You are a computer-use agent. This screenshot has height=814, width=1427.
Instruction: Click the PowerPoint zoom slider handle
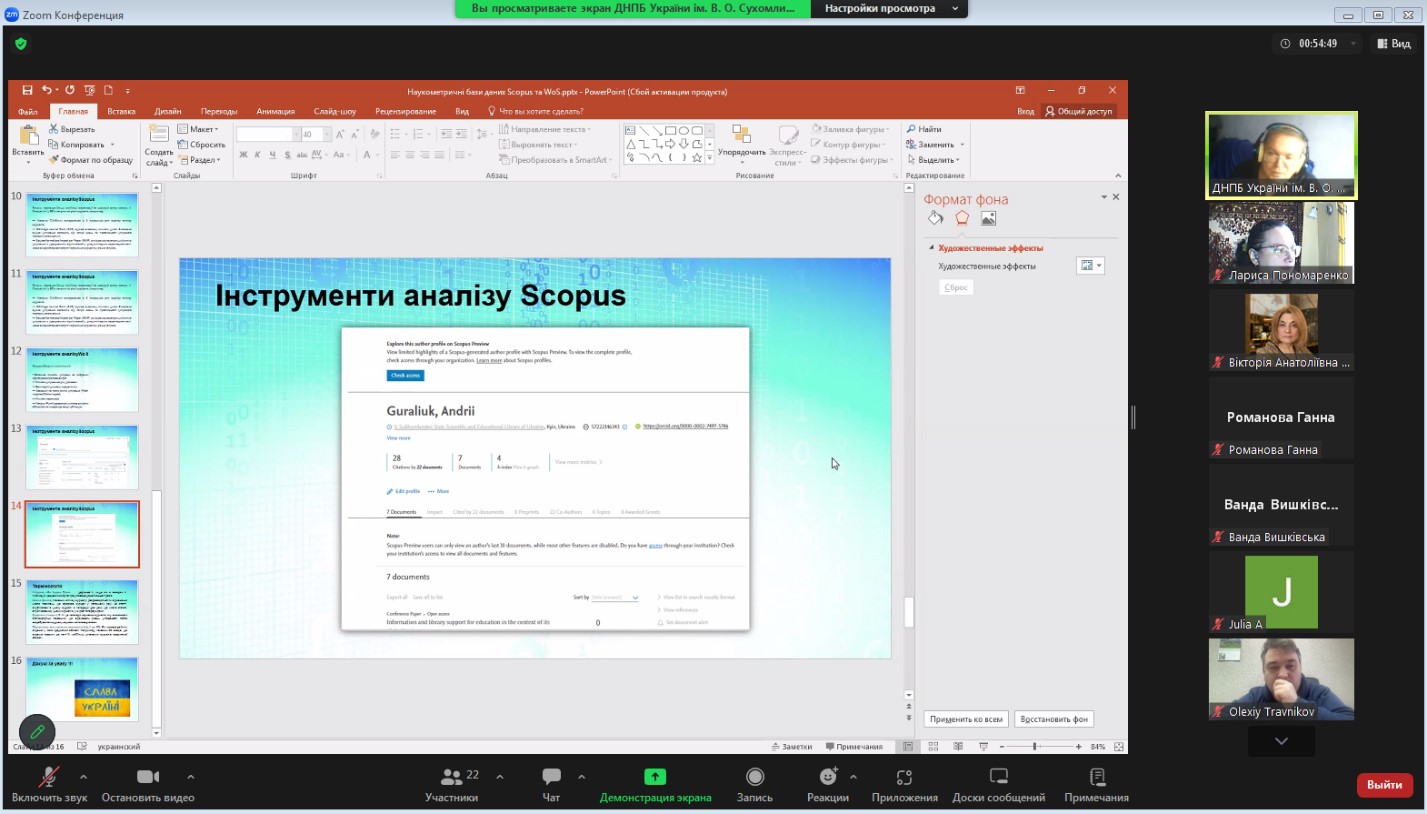click(1034, 747)
